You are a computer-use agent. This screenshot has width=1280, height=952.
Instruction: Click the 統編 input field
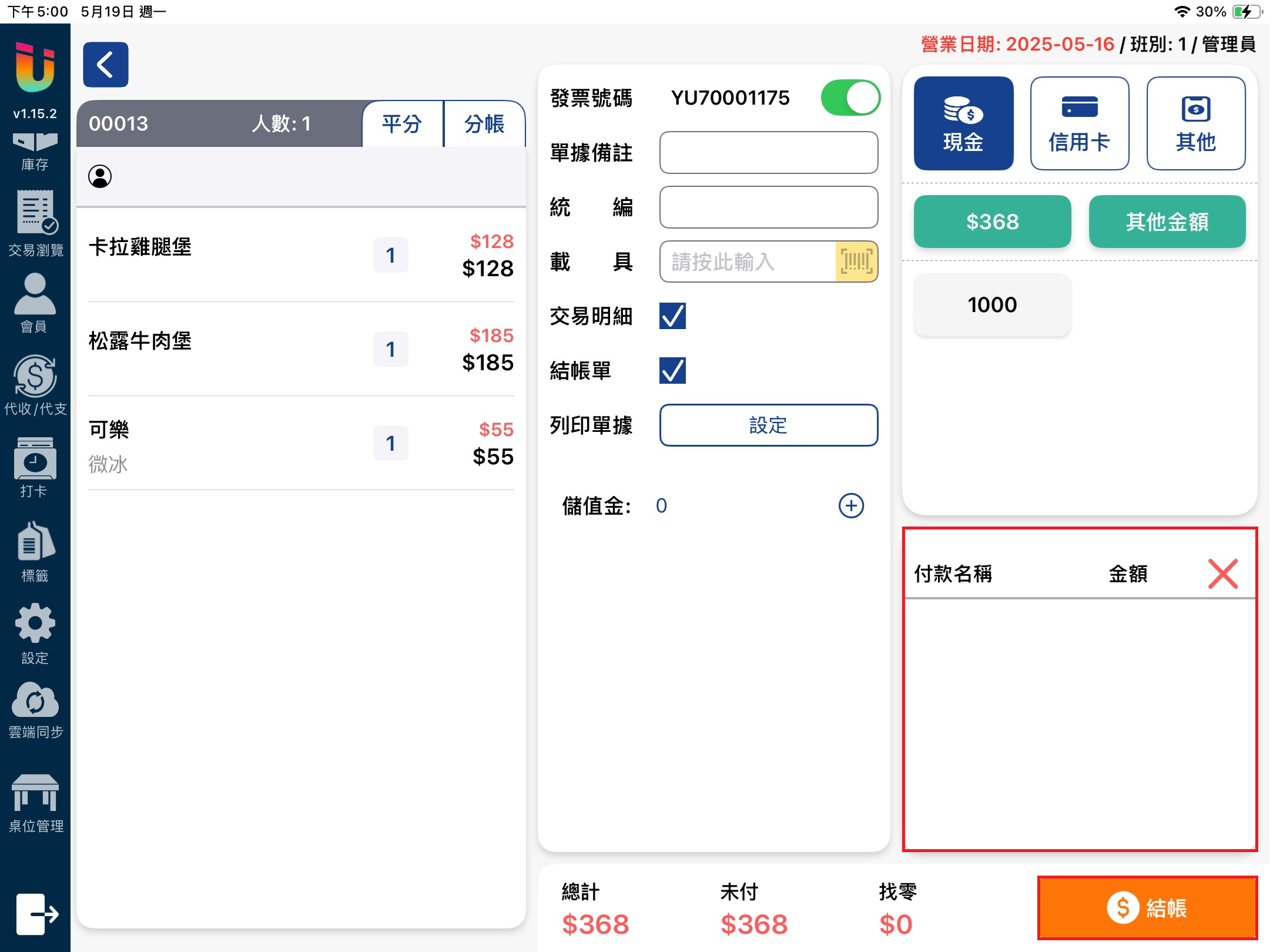(768, 207)
